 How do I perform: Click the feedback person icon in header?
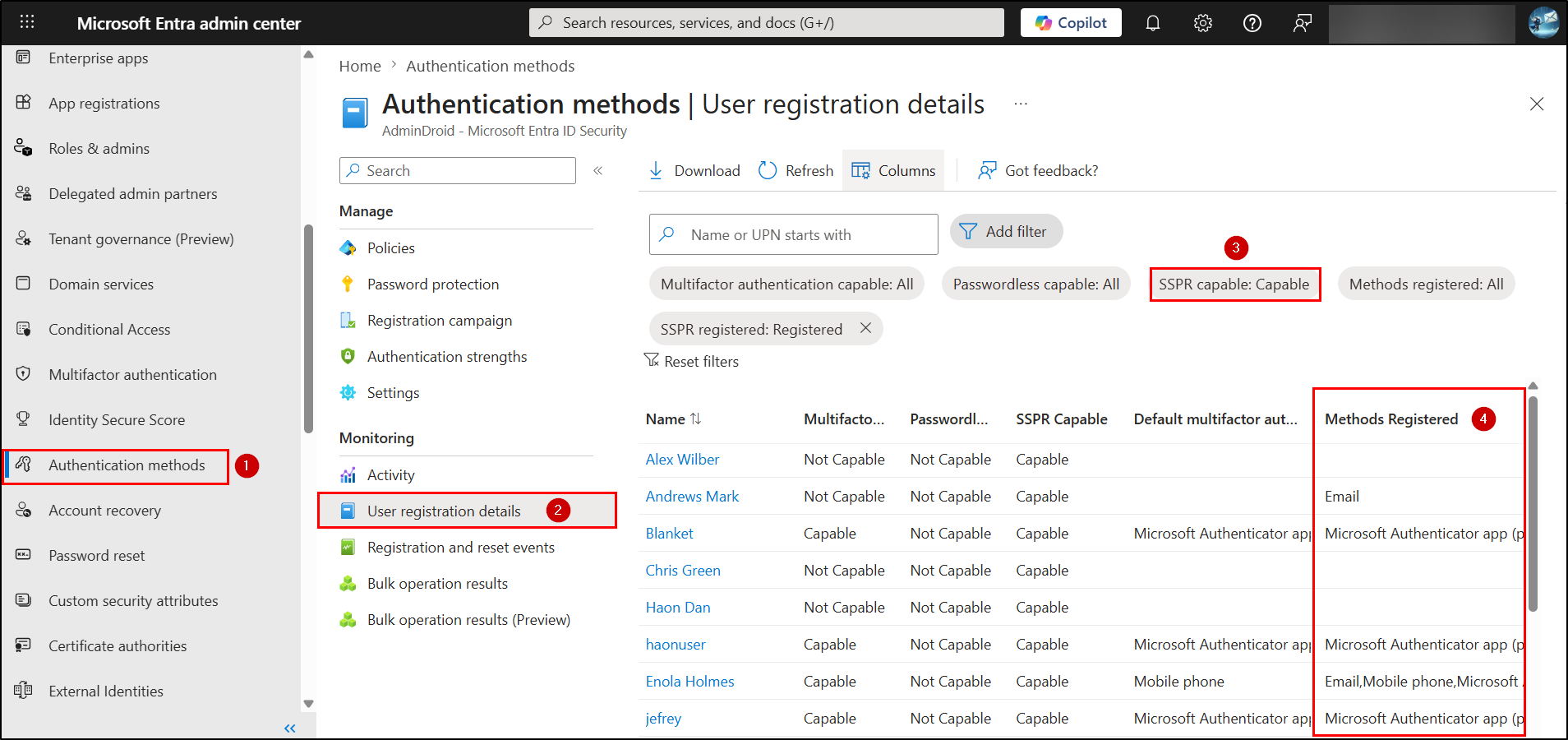click(x=1303, y=23)
